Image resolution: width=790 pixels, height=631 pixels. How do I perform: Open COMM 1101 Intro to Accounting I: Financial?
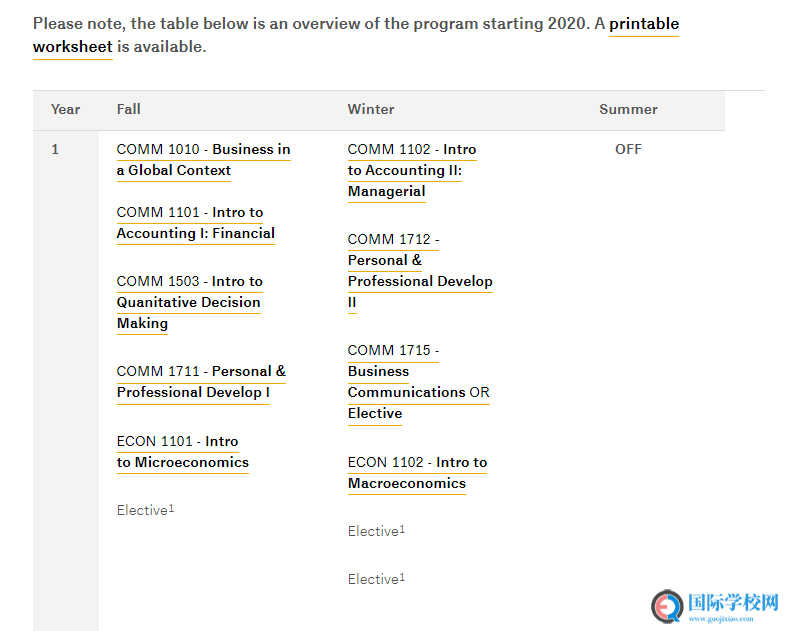(195, 223)
